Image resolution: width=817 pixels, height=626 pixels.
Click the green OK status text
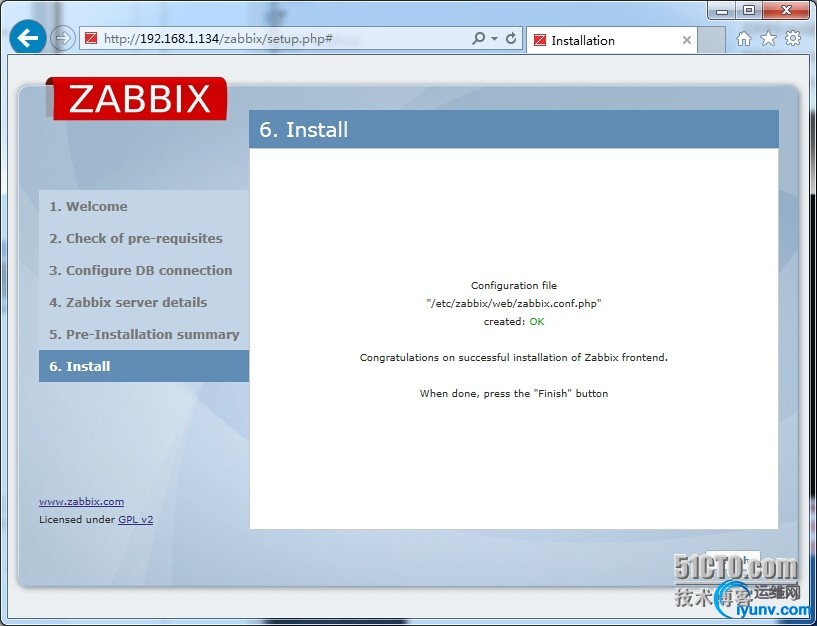coord(537,322)
